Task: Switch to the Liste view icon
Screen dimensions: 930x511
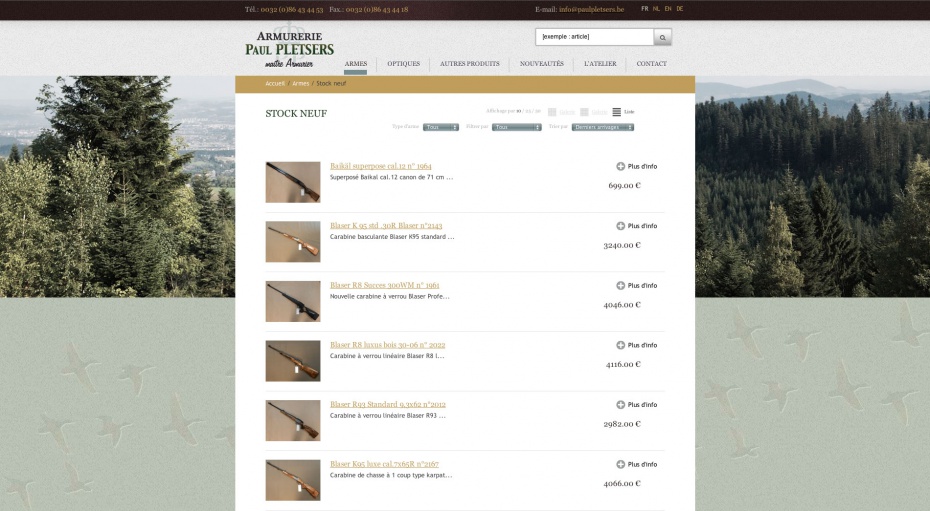Action: point(617,112)
